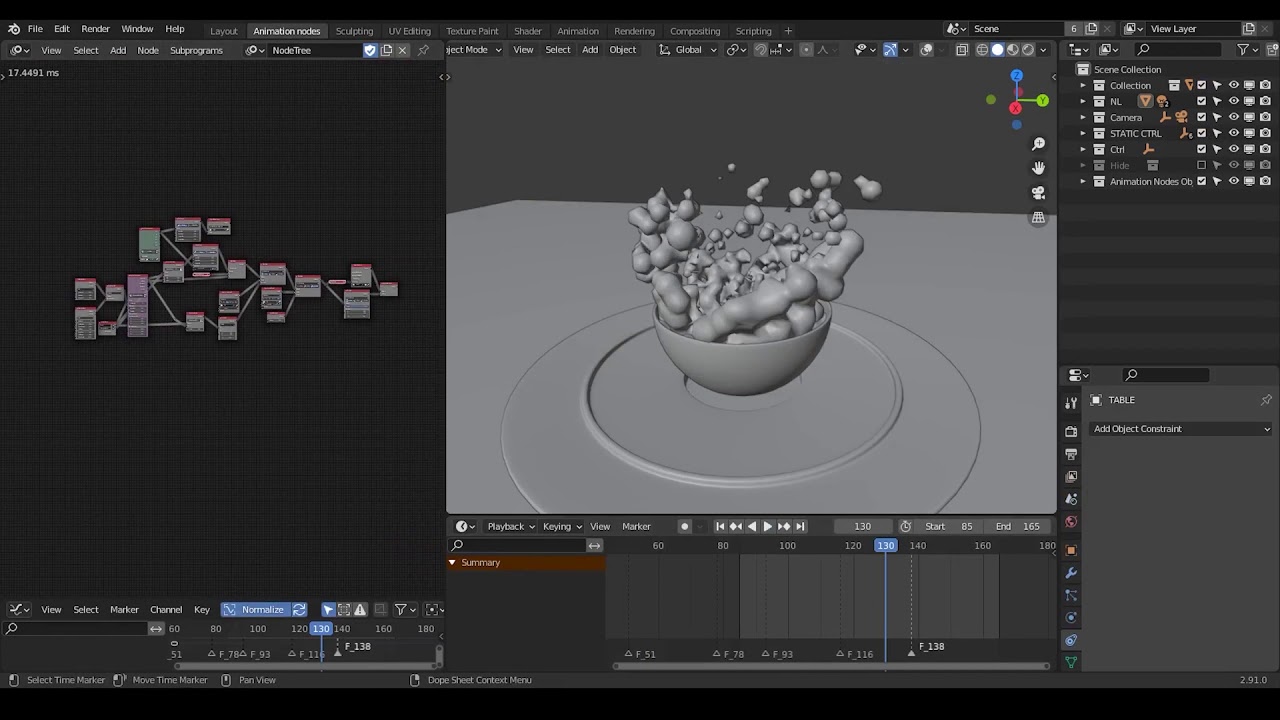Expand the Collection row in outliner
This screenshot has height=720, width=1280.
coord(1083,85)
